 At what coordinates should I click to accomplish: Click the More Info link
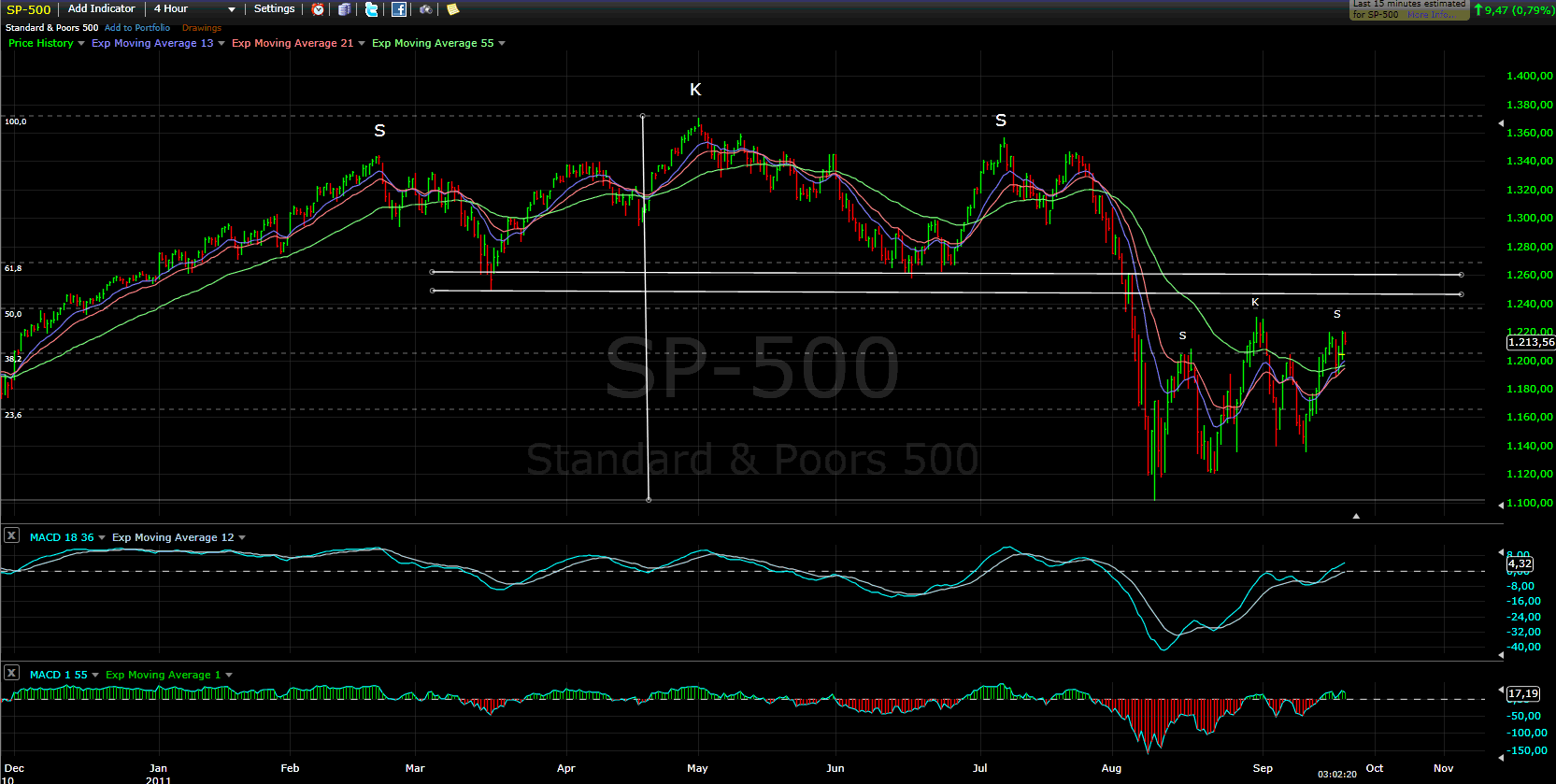point(1430,15)
